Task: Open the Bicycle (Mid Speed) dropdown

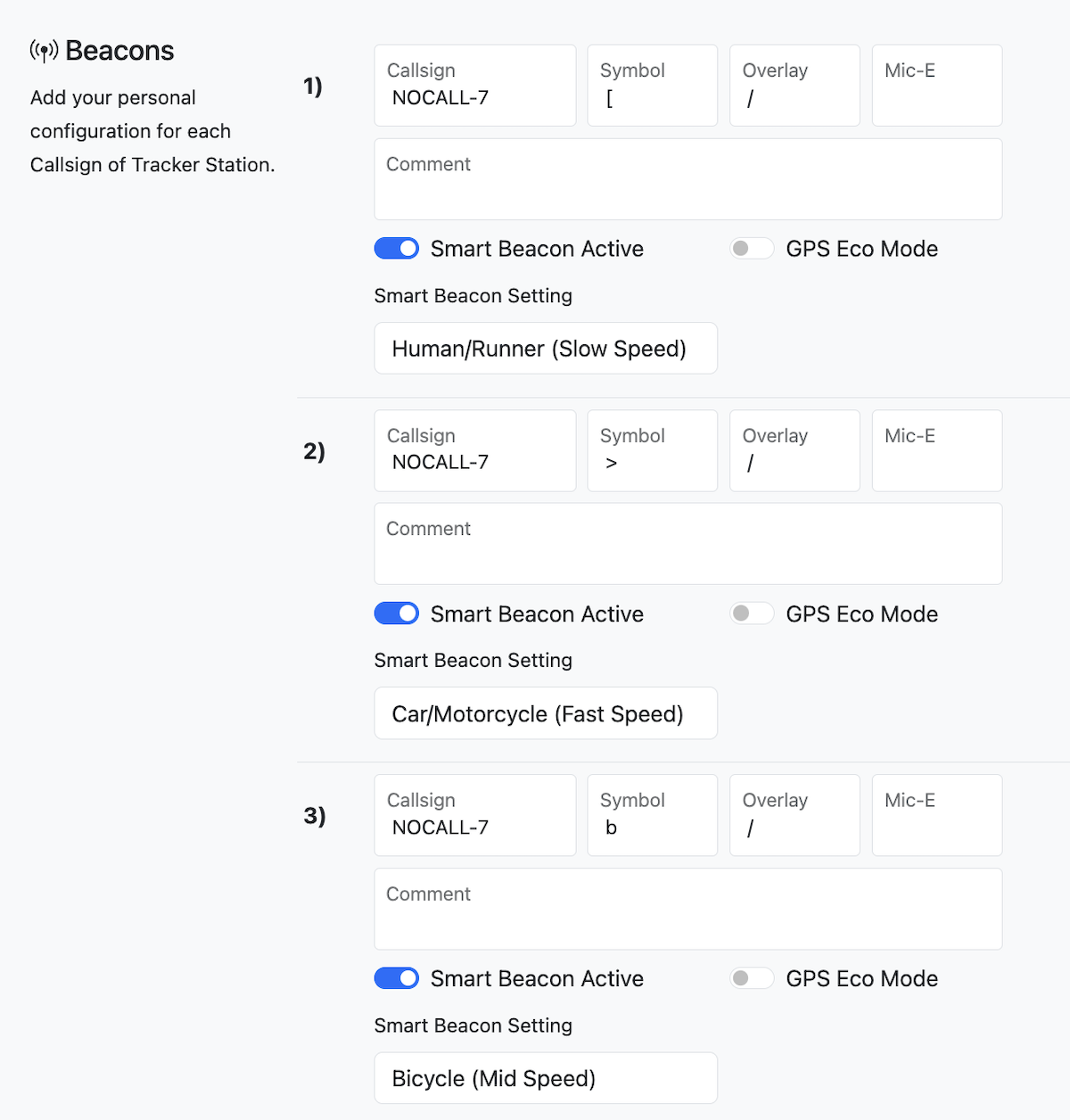Action: click(x=545, y=1078)
